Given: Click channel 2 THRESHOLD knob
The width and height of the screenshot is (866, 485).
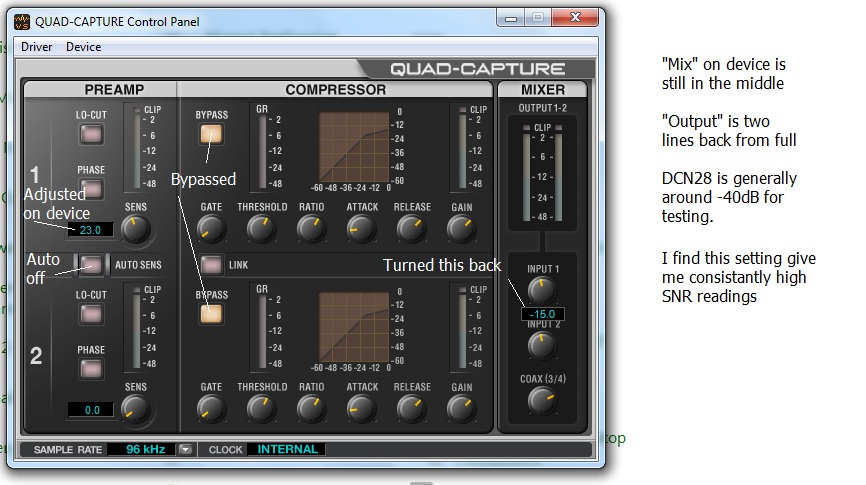Looking at the screenshot, I should click(261, 409).
